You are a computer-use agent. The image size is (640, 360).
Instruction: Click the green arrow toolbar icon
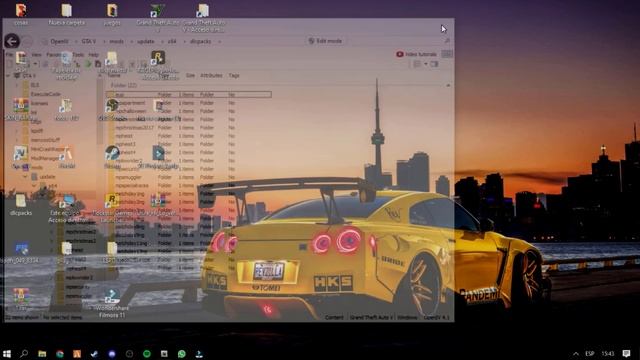88,64
